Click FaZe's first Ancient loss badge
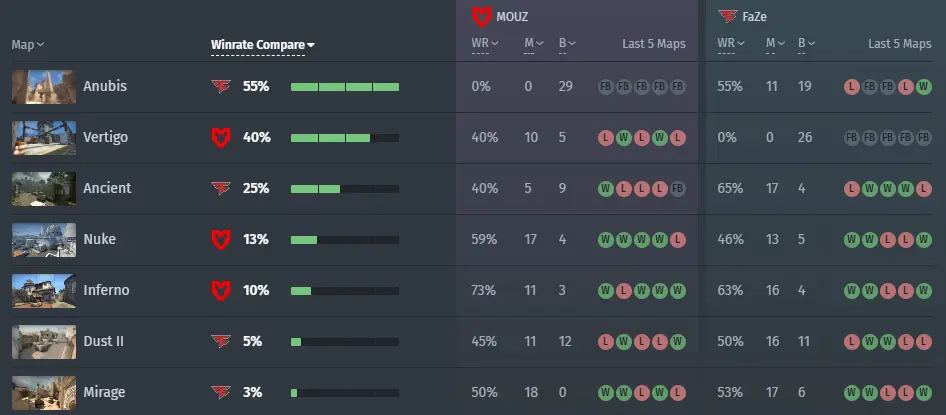 (x=851, y=189)
